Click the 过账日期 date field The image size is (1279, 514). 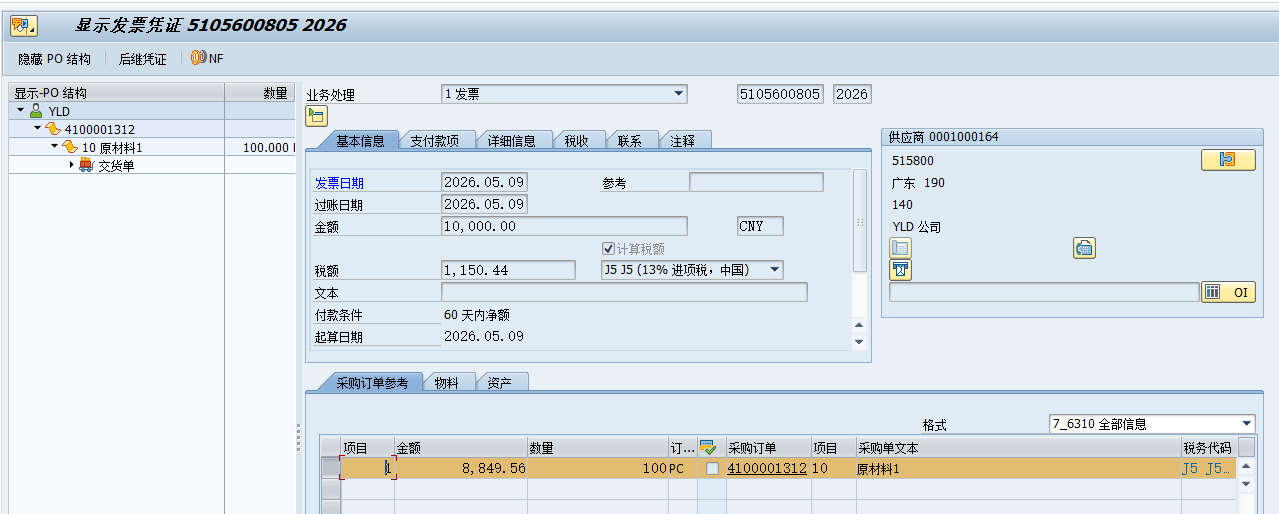tap(484, 204)
